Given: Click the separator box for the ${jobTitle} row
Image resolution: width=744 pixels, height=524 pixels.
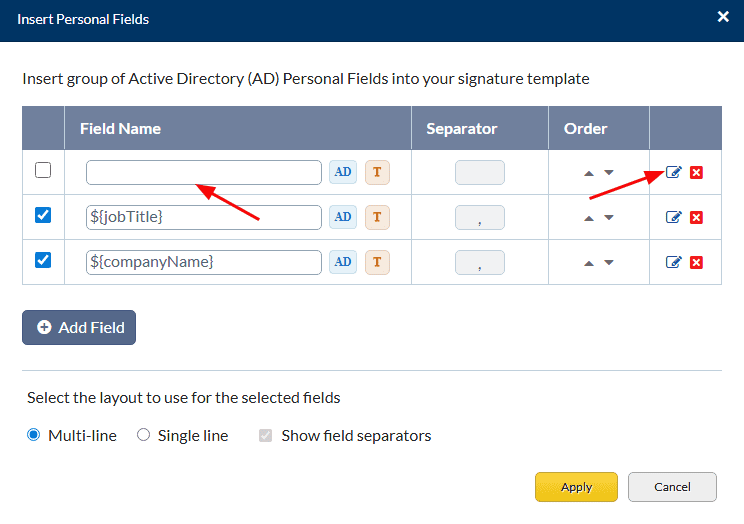Looking at the screenshot, I should pyautogui.click(x=480, y=217).
